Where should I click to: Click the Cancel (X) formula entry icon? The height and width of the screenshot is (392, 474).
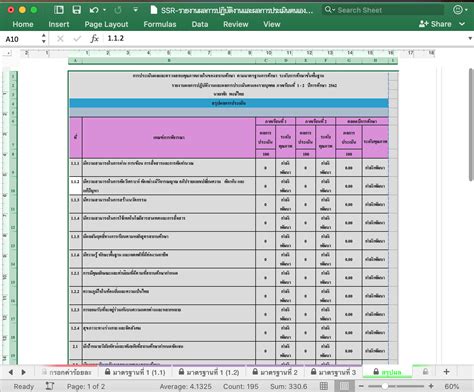pos(60,39)
